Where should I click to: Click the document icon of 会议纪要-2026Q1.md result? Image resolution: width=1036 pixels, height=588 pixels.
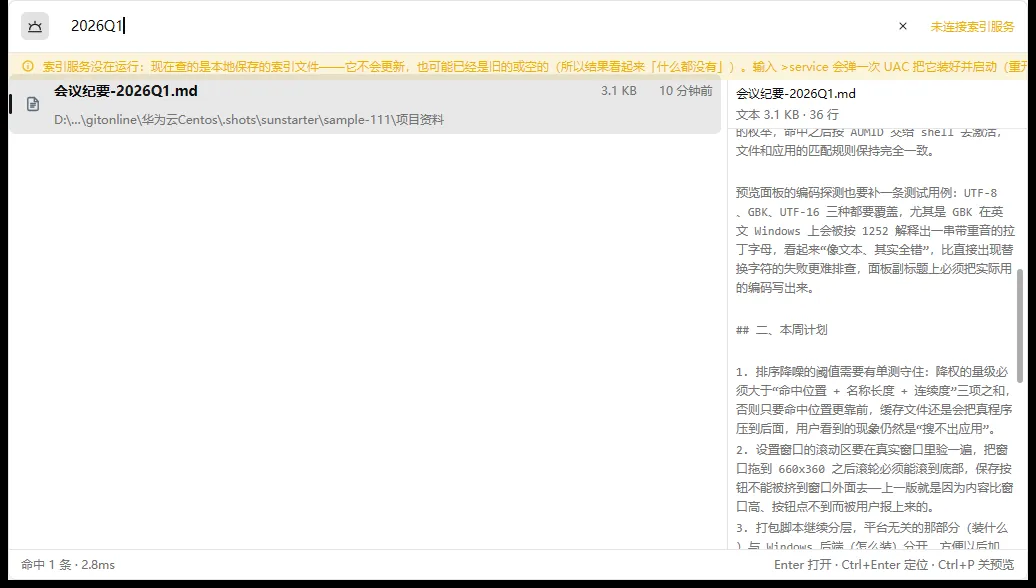33,104
